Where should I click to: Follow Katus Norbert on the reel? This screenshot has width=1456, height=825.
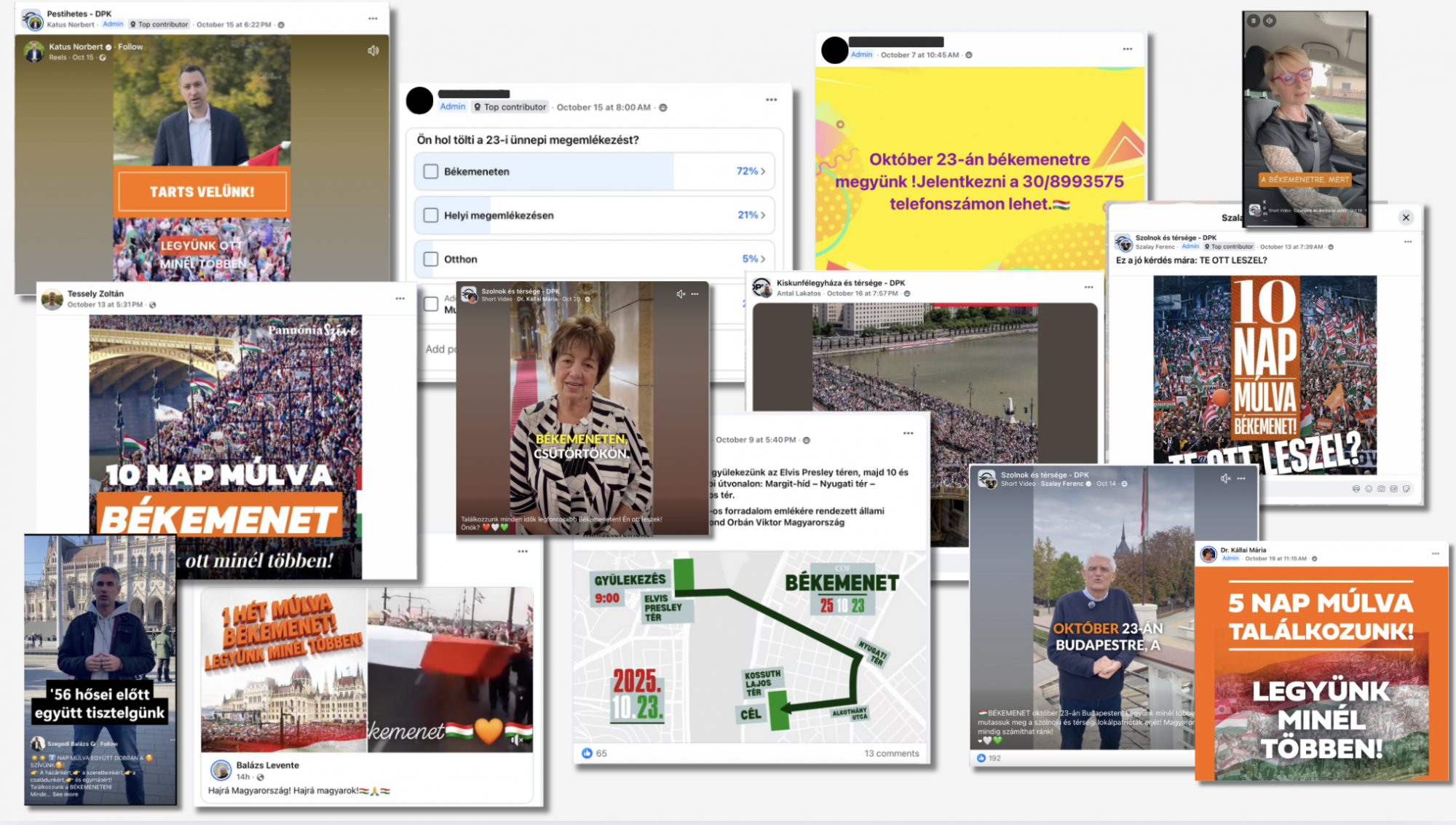point(130,47)
